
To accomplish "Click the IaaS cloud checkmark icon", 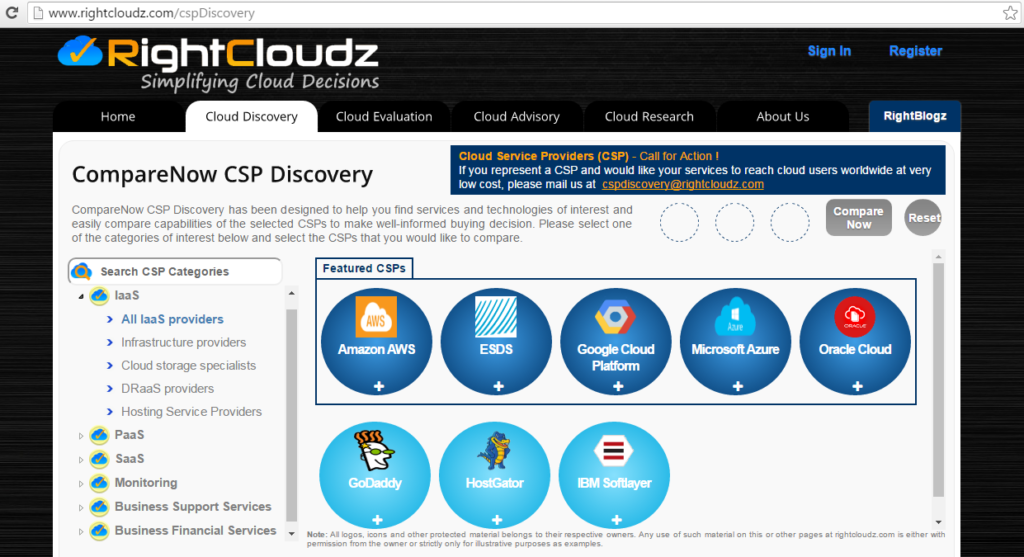I will [99, 296].
